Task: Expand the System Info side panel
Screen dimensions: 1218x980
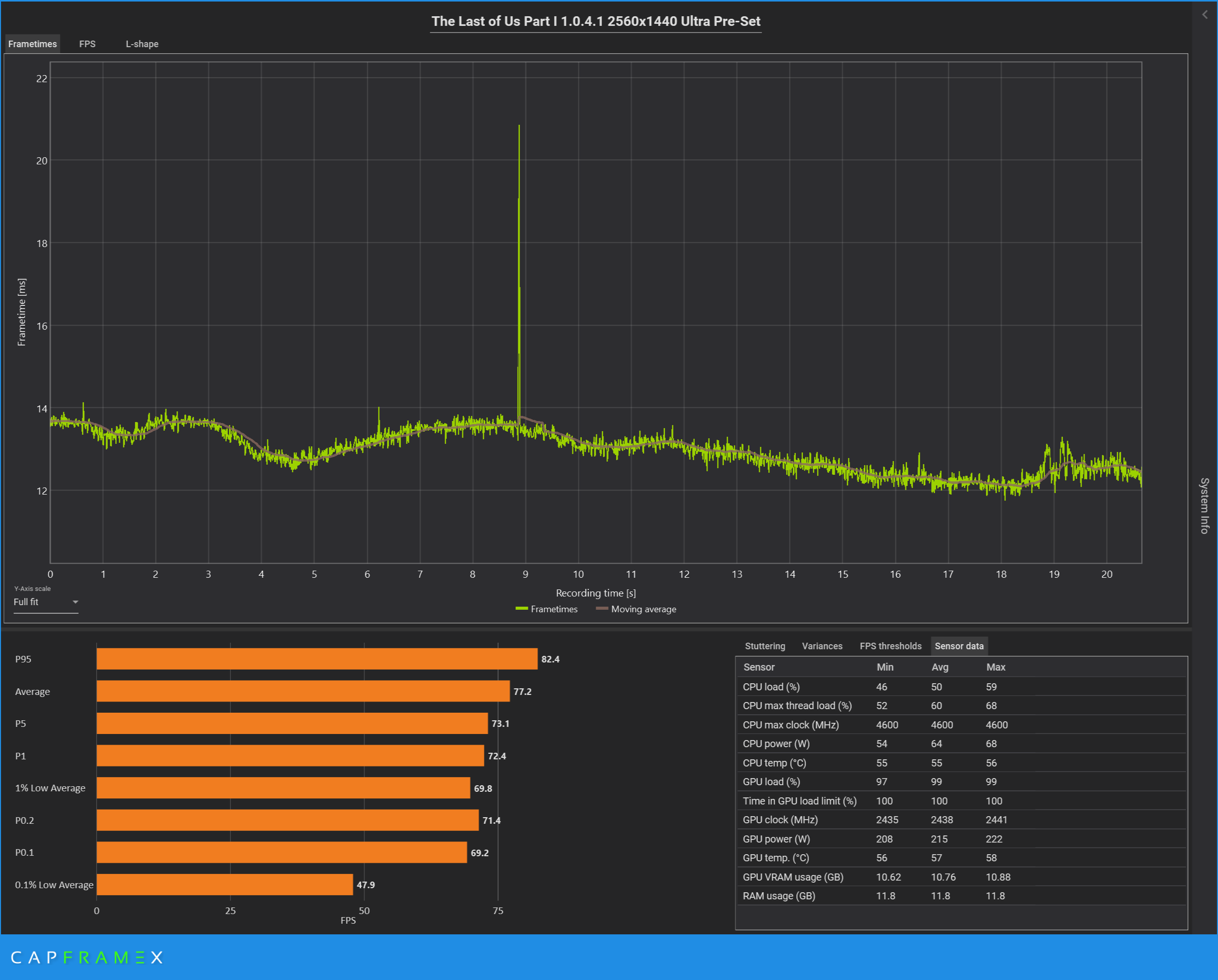Action: pyautogui.click(x=1204, y=505)
